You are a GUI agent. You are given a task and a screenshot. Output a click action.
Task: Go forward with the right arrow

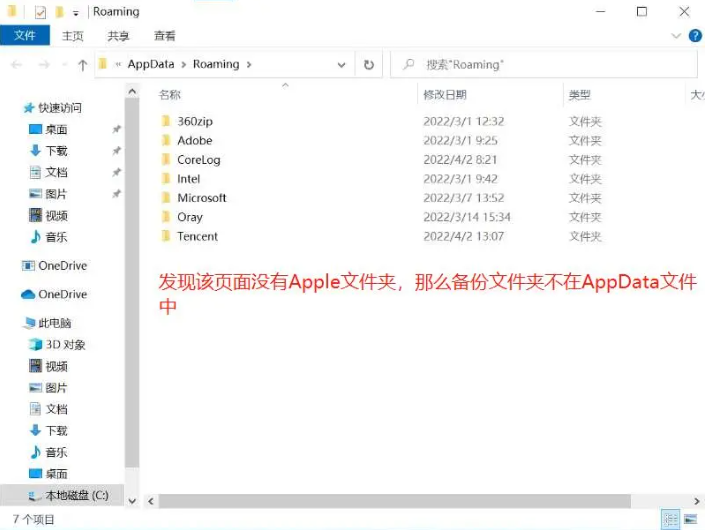coord(44,65)
